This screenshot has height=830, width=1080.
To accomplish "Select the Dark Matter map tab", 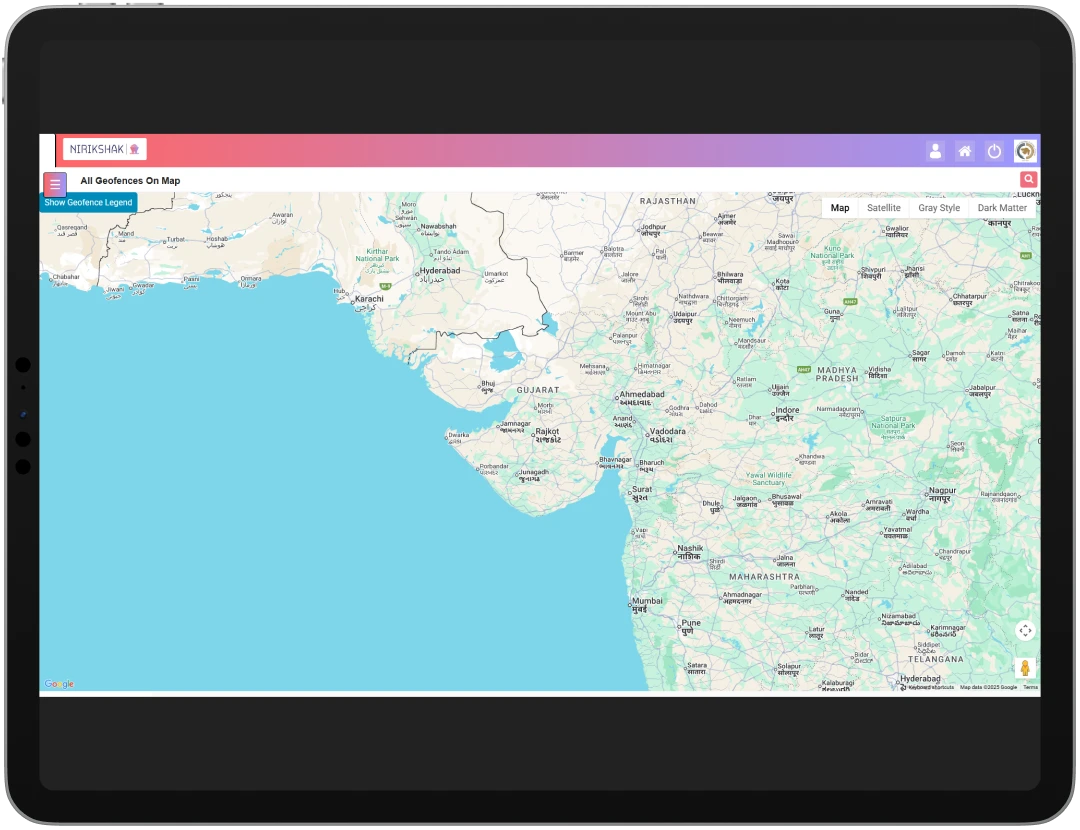I will [x=1002, y=208].
